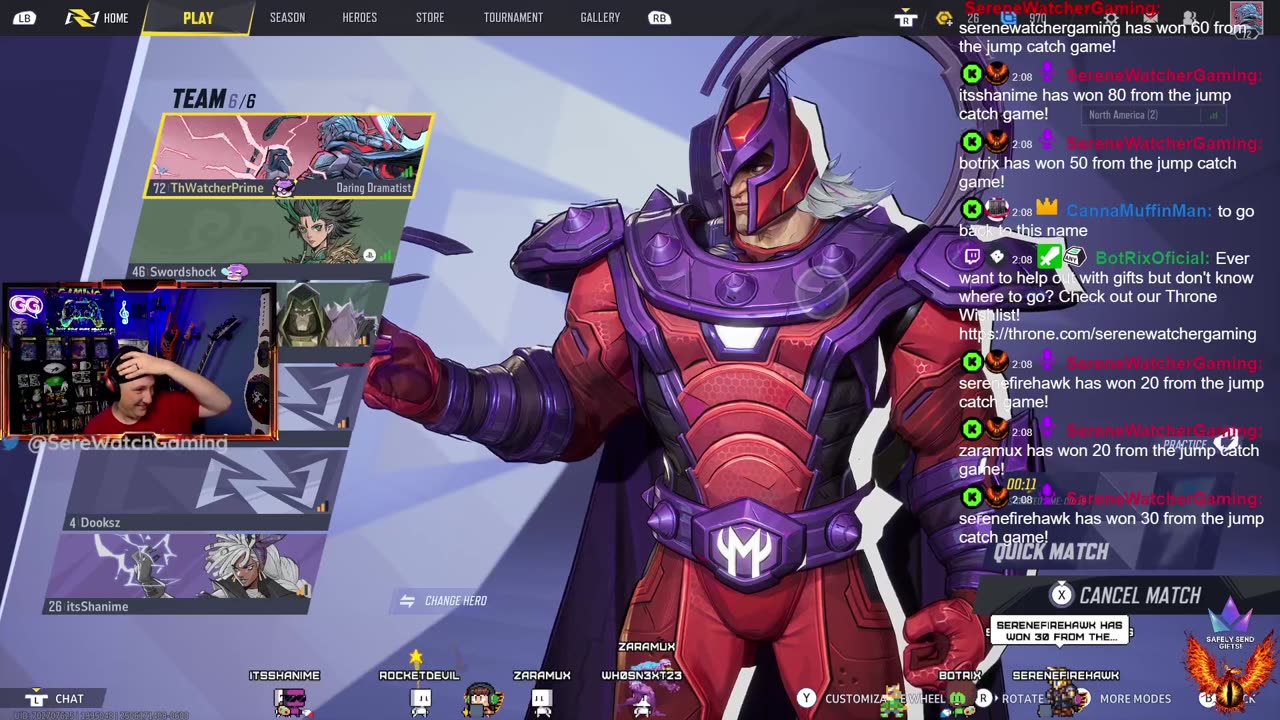Click the streamer webcam overlay
This screenshot has width=1280, height=720.
[139, 362]
